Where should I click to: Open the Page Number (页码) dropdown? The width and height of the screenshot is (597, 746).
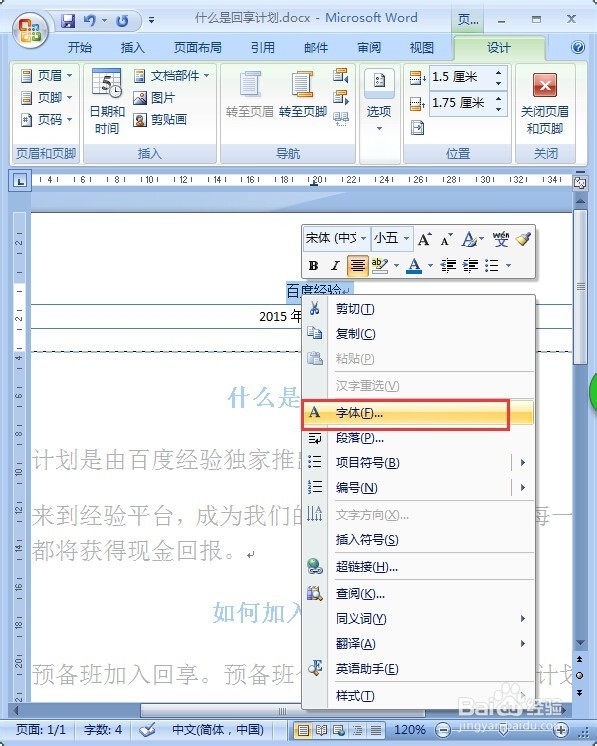pyautogui.click(x=47, y=119)
